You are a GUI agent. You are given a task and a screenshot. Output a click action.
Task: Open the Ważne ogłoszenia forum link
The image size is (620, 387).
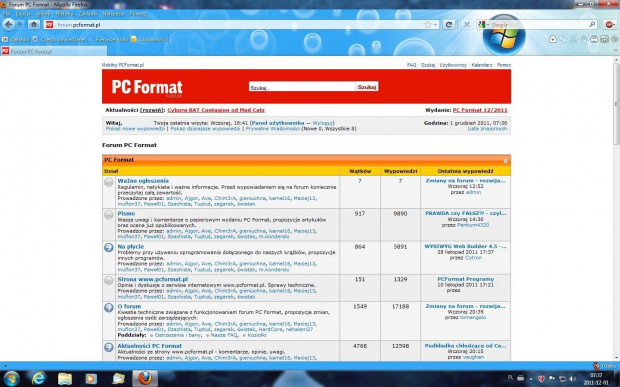(x=143, y=181)
